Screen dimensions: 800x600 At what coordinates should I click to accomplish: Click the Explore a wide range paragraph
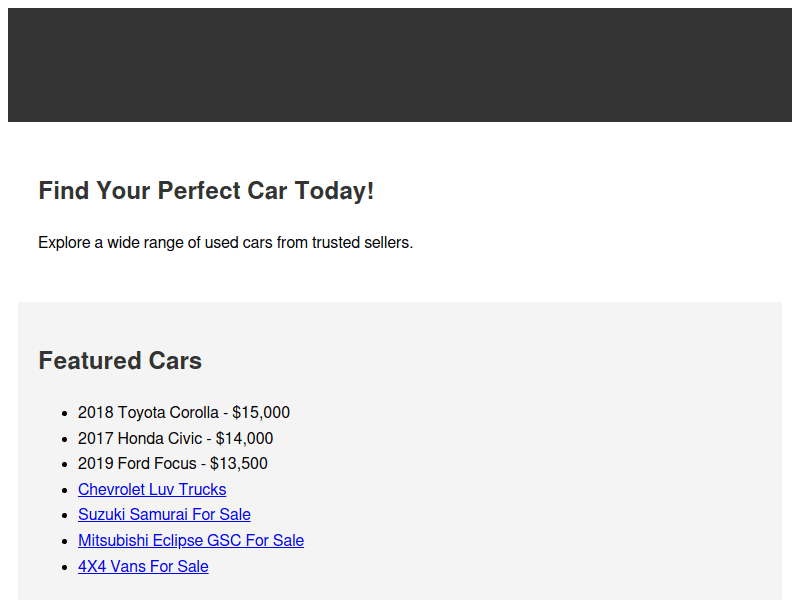coord(225,242)
